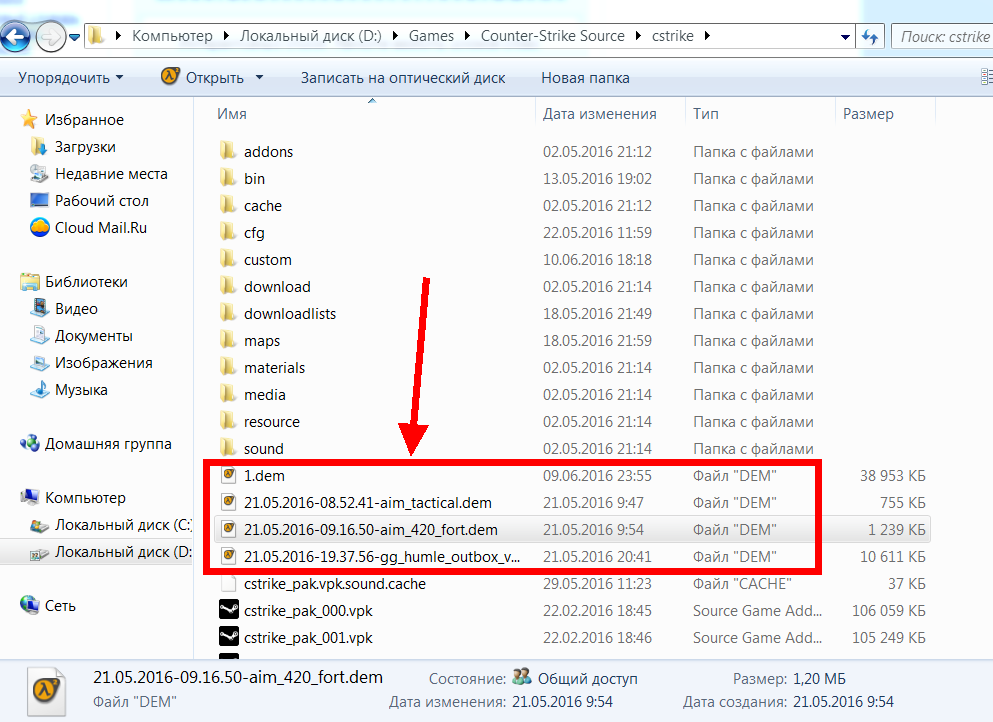Open the Сеть network icon

29,605
